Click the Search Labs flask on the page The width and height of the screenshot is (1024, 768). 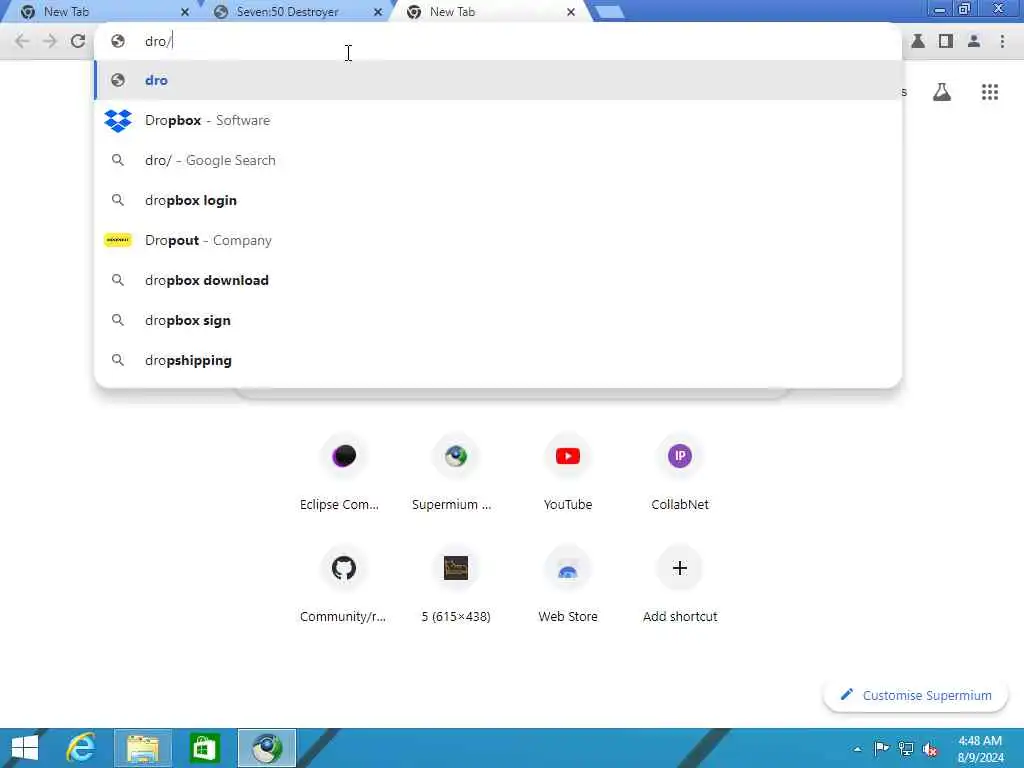942,92
